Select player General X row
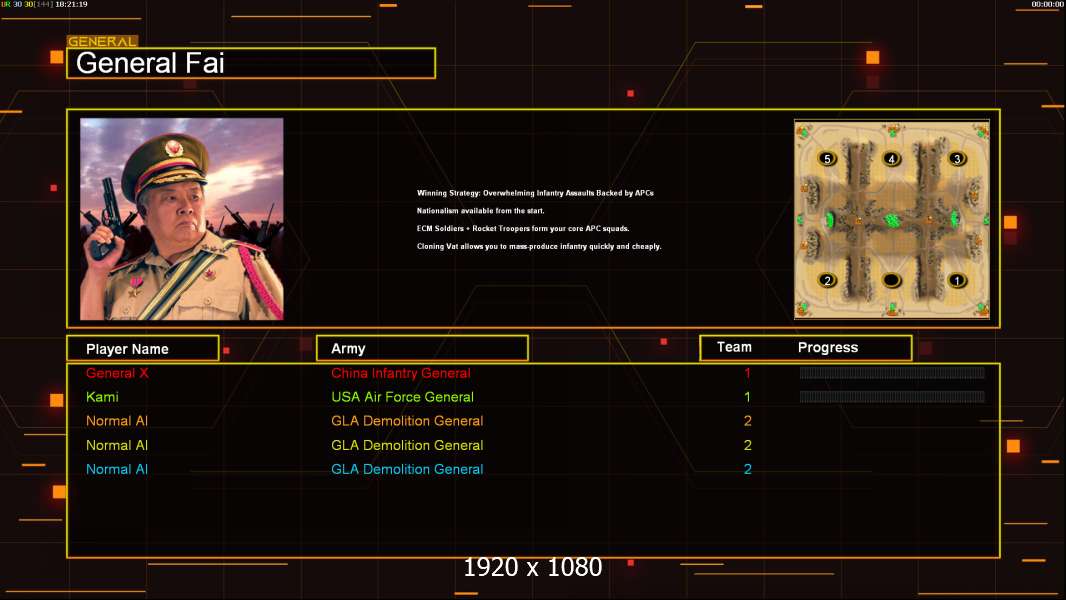The width and height of the screenshot is (1066, 600). (533, 373)
